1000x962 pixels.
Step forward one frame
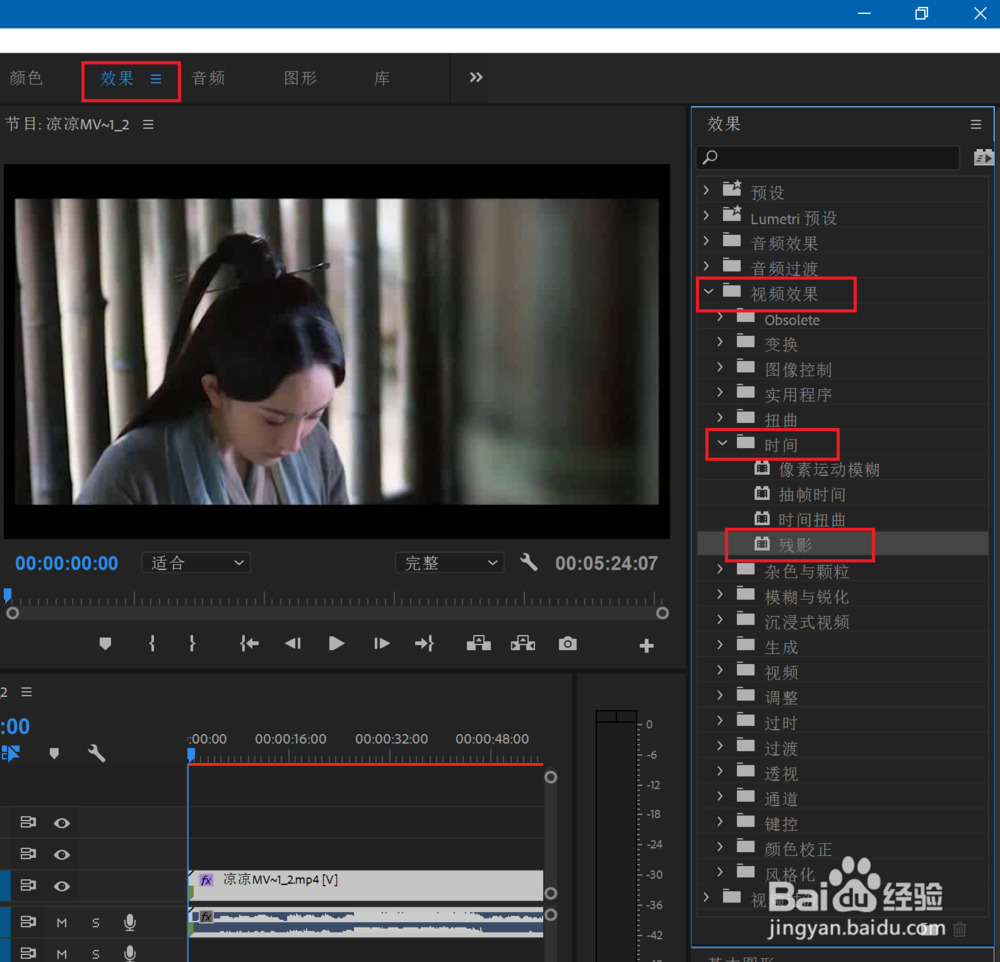[381, 644]
